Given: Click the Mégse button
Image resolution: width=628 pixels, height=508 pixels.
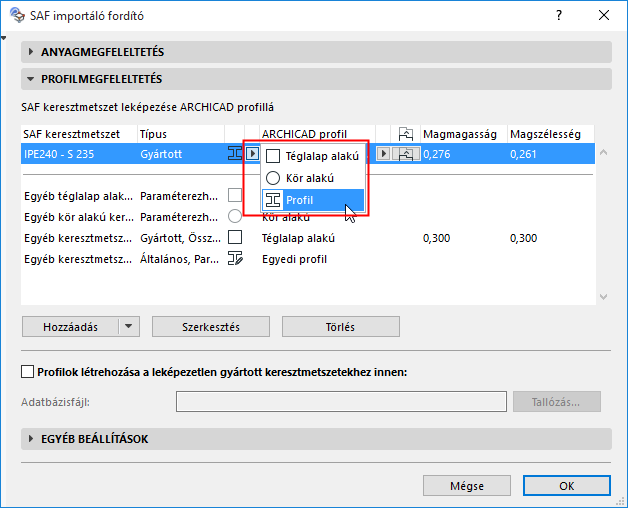Looking at the screenshot, I should tap(467, 486).
